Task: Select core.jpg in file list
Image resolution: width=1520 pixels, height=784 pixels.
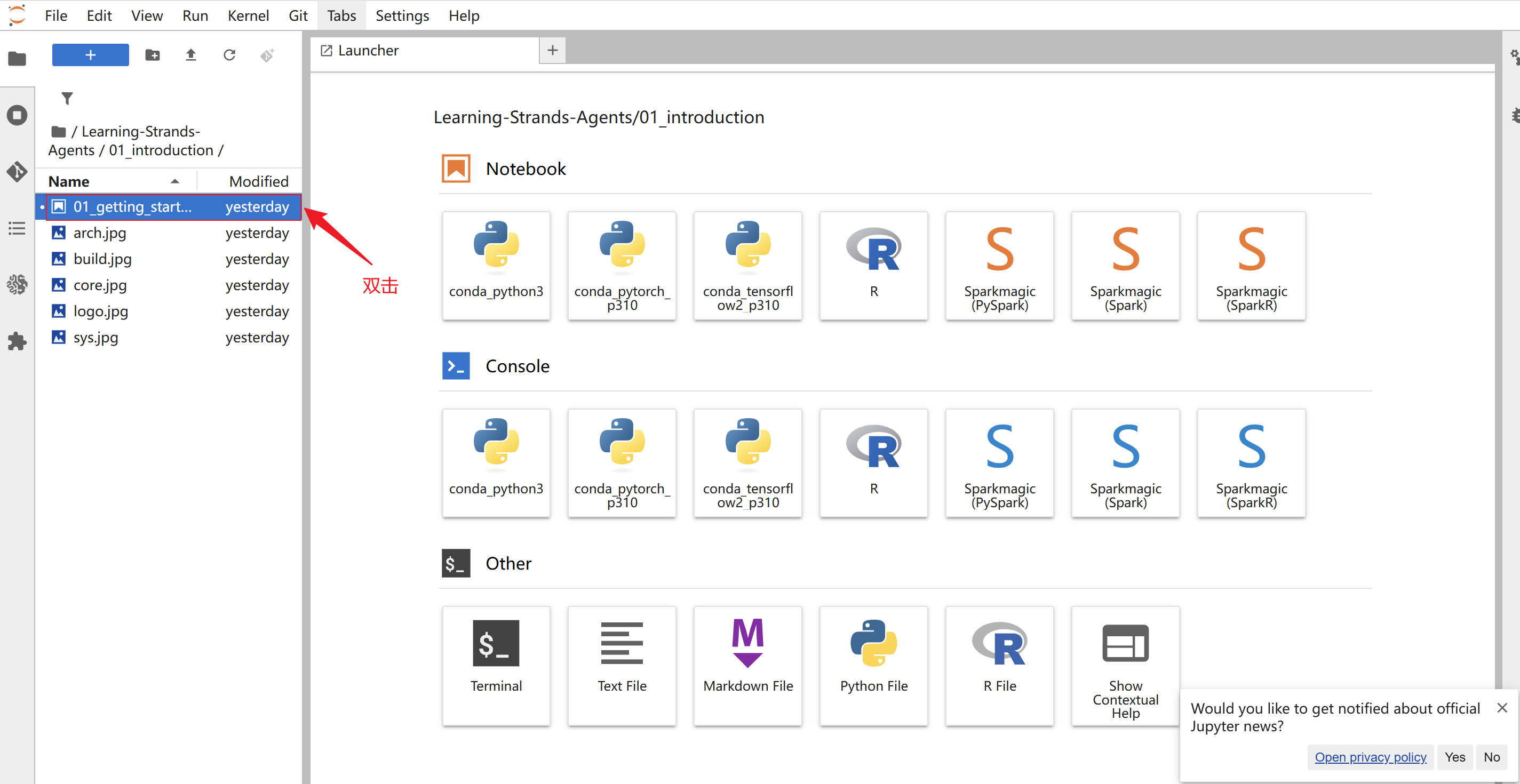Action: (169, 285)
